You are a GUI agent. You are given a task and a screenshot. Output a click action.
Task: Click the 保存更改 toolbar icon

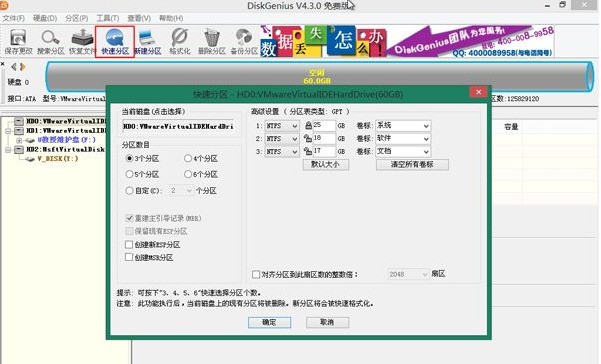(18, 41)
